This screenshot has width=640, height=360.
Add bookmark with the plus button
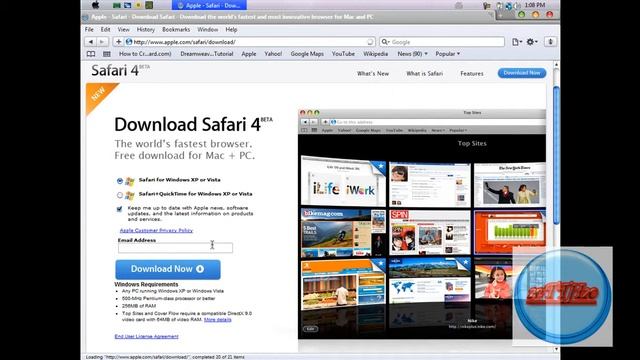(118, 42)
